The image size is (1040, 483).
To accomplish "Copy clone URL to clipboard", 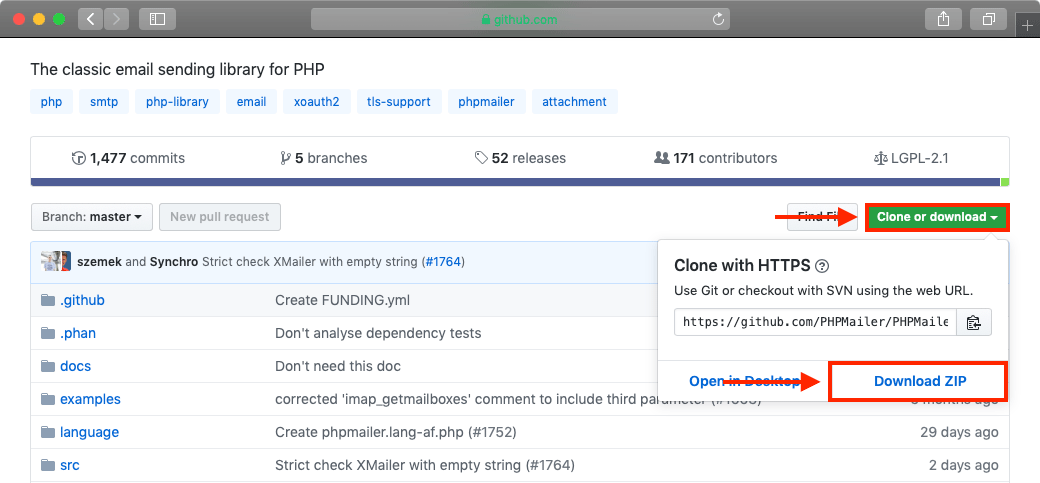I will tap(972, 323).
